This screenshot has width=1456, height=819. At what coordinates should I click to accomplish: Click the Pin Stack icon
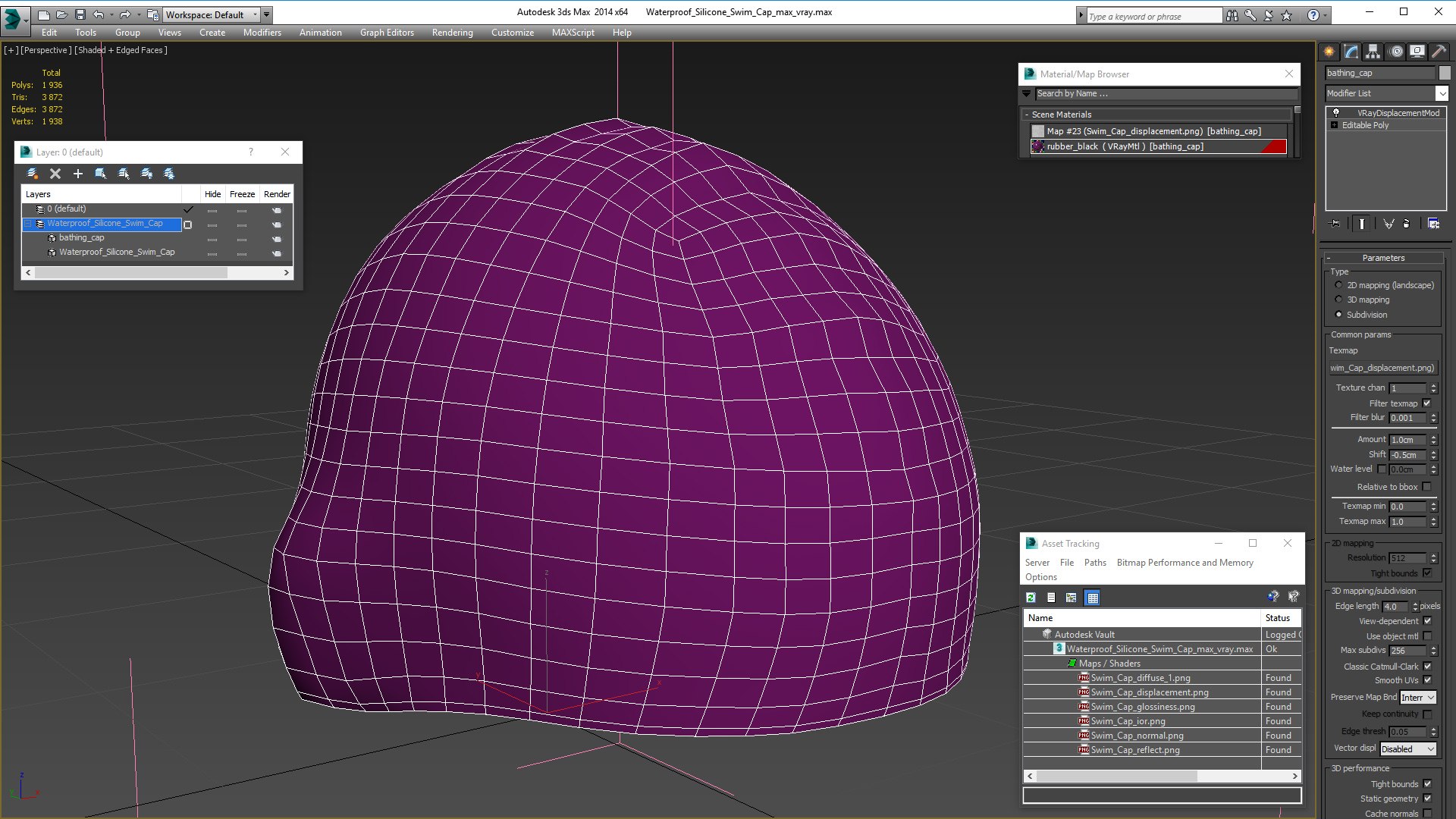1335,224
